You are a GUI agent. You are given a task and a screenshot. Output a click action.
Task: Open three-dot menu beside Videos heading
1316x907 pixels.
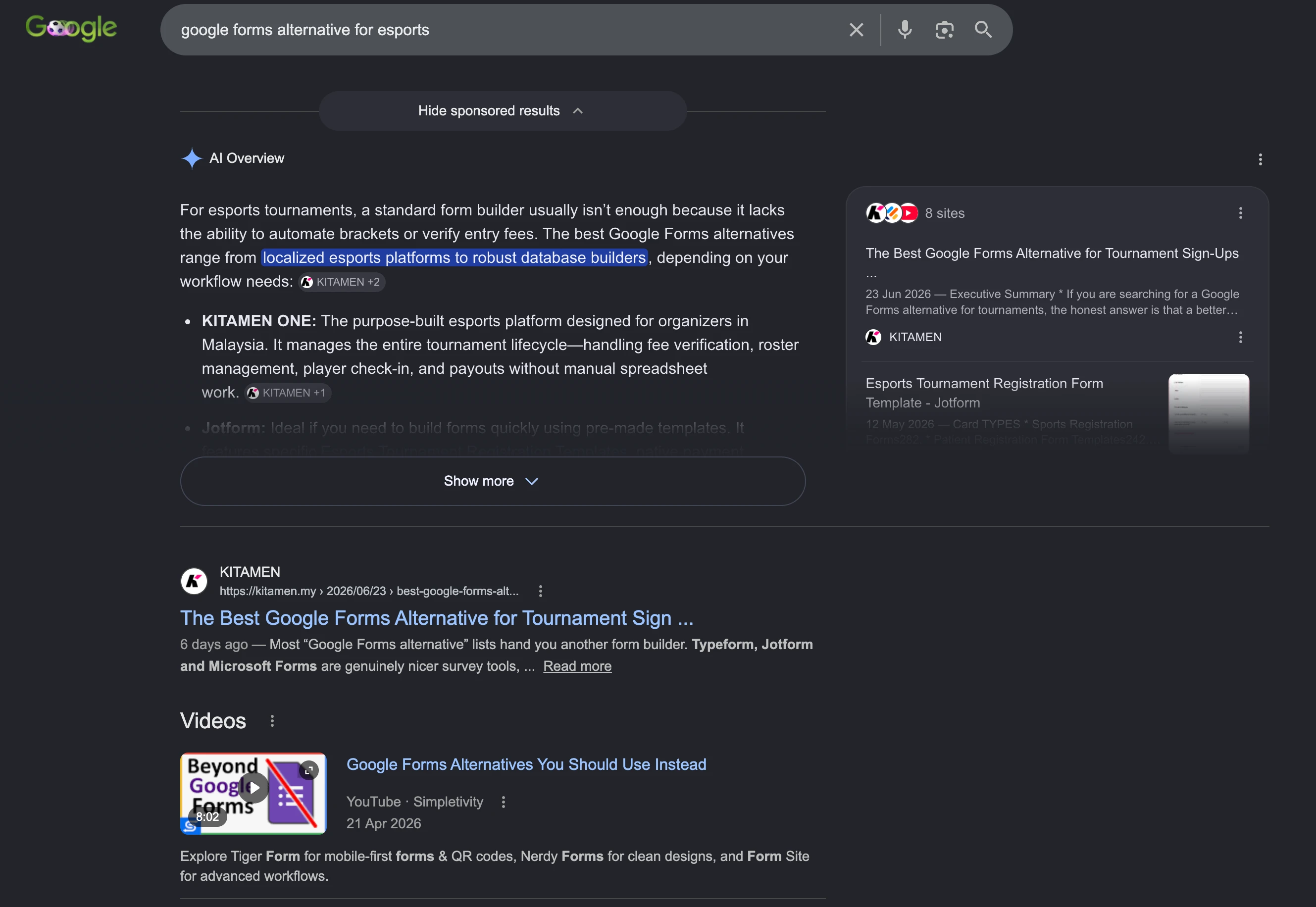click(x=272, y=721)
